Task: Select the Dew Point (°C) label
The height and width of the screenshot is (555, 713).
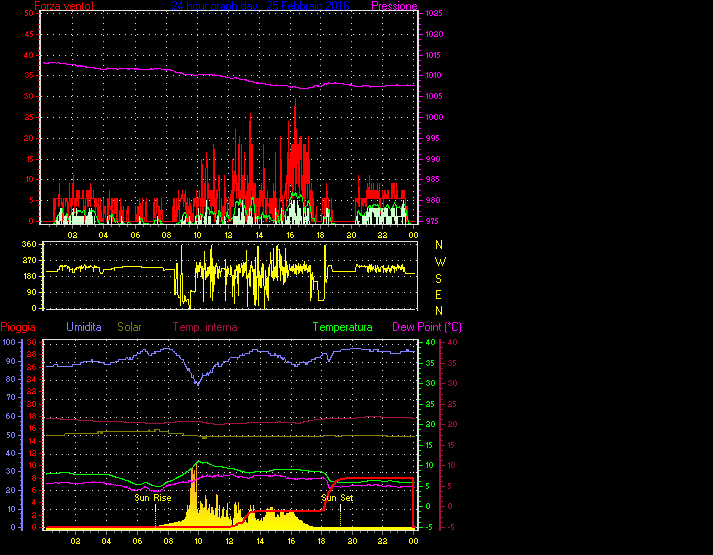Action: [426, 327]
